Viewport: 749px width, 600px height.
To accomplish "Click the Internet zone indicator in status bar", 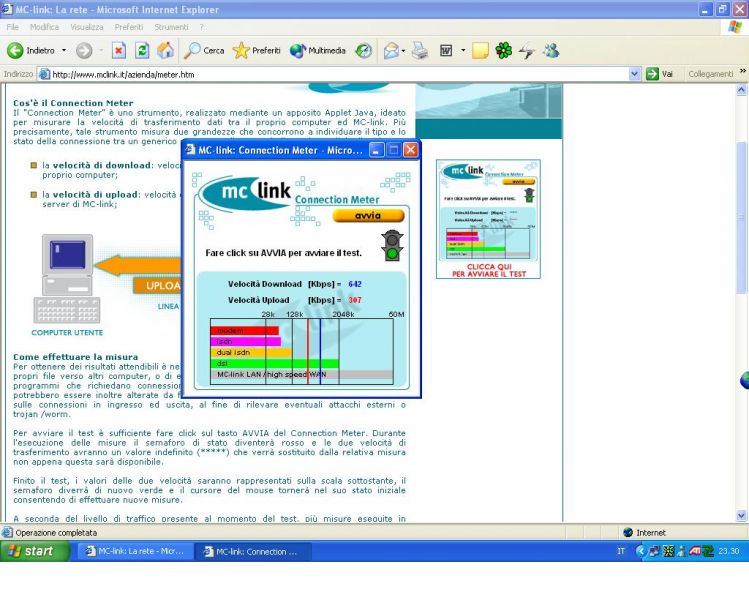I will [644, 533].
